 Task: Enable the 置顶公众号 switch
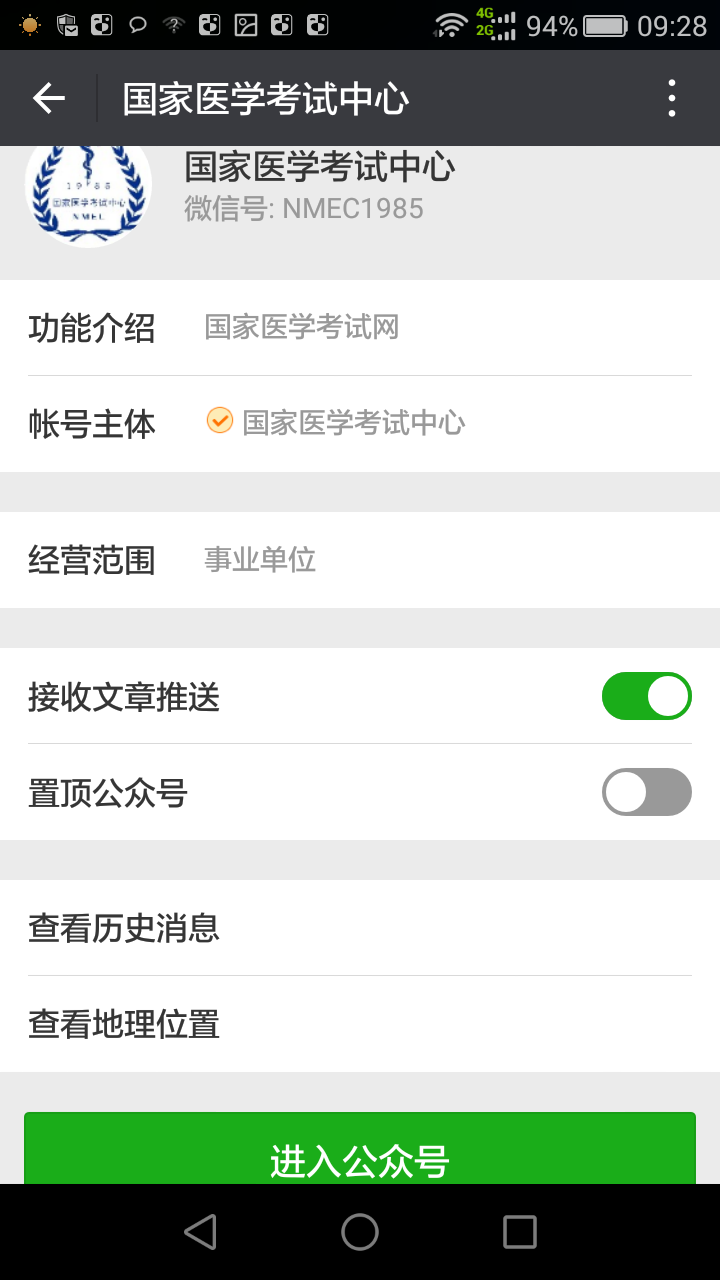coord(646,792)
